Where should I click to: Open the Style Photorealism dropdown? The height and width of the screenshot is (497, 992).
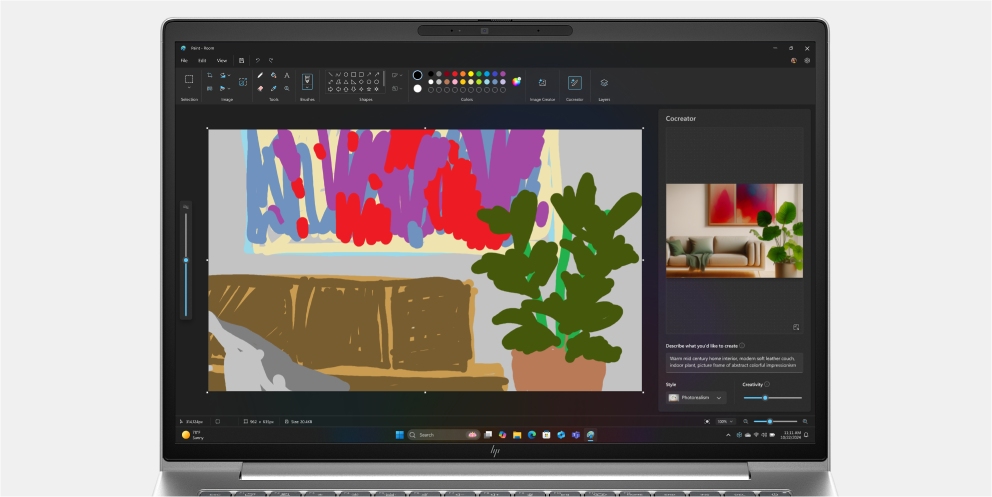[695, 398]
